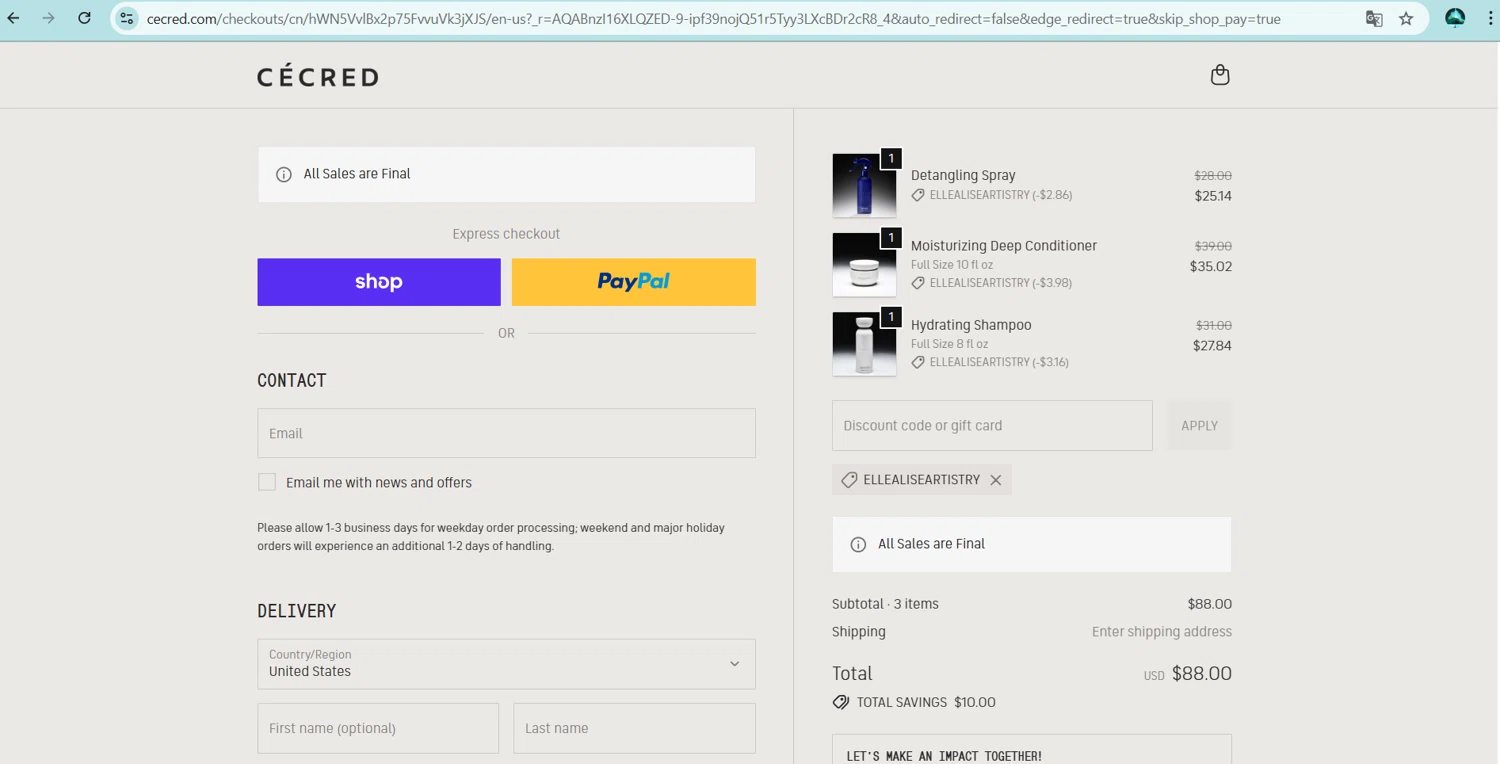The image size is (1500, 764).
Task: Click tag icon on applied ELLEALISEARTISTRY chip
Action: tap(849, 480)
